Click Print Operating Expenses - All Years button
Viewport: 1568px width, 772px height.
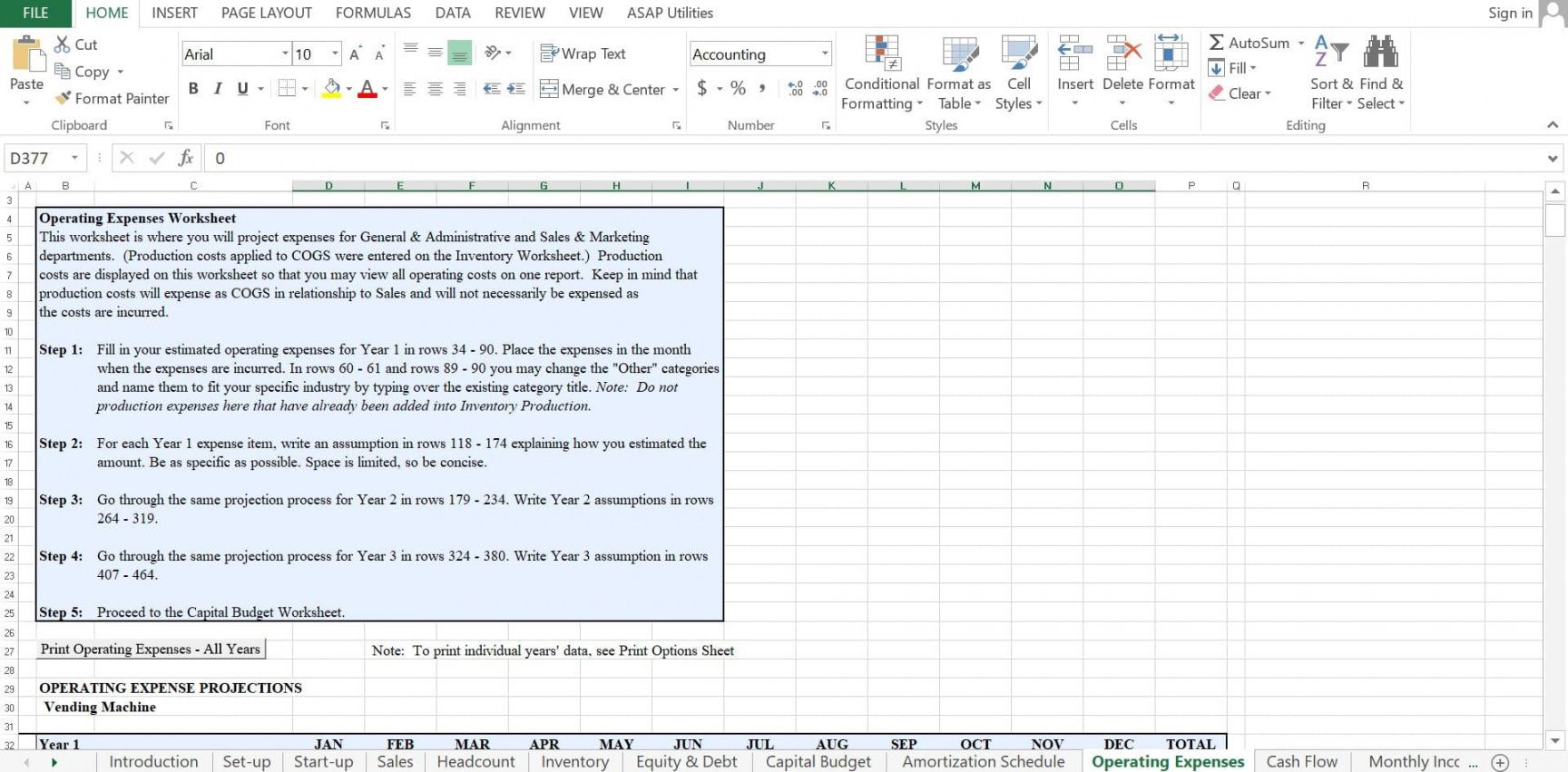pyautogui.click(x=151, y=649)
